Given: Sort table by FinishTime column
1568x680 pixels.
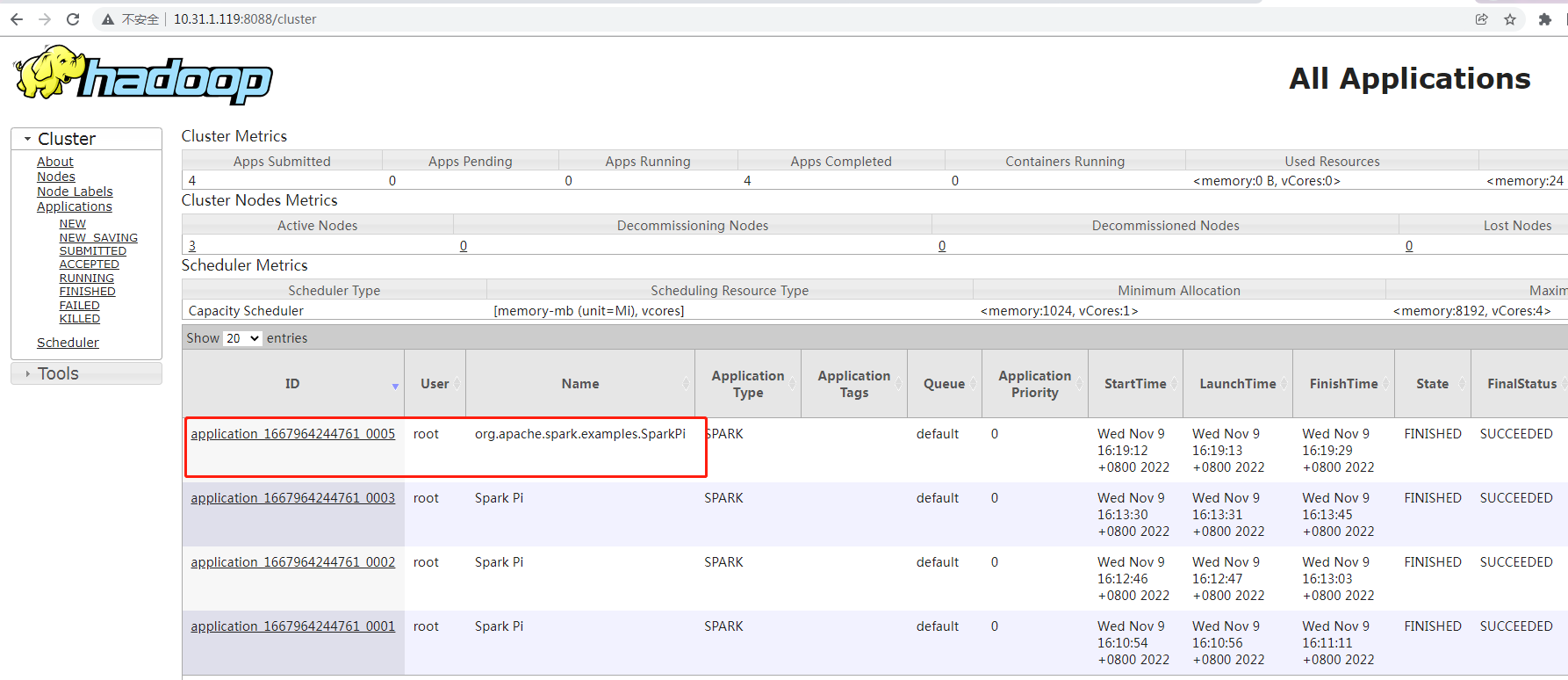Looking at the screenshot, I should tap(1343, 384).
